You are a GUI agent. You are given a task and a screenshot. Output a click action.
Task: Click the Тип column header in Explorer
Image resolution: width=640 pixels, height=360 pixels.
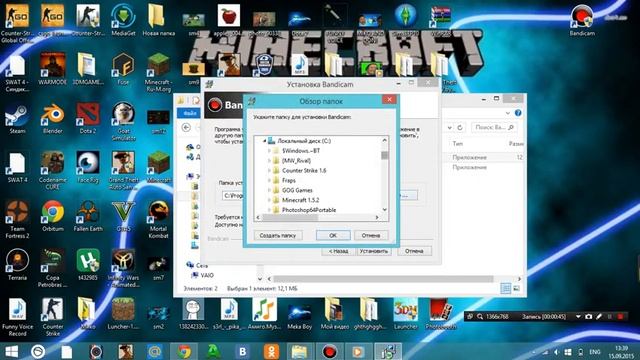point(458,144)
